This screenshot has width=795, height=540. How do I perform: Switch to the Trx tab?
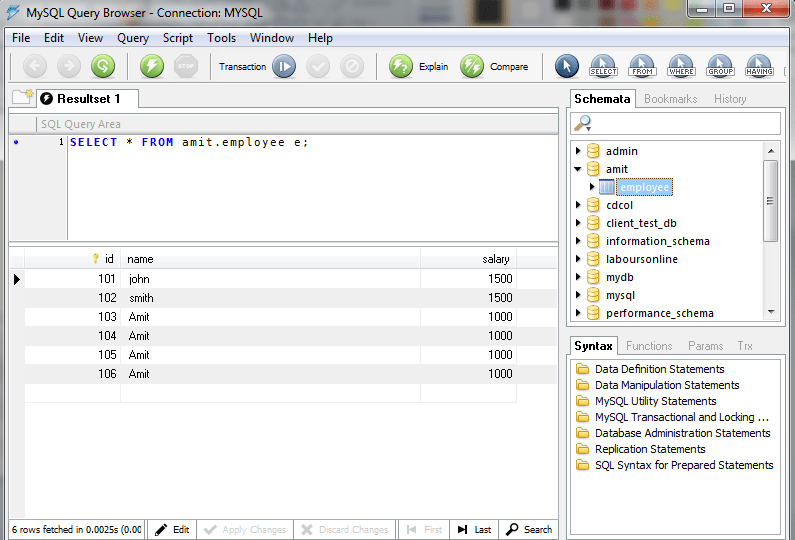click(745, 346)
